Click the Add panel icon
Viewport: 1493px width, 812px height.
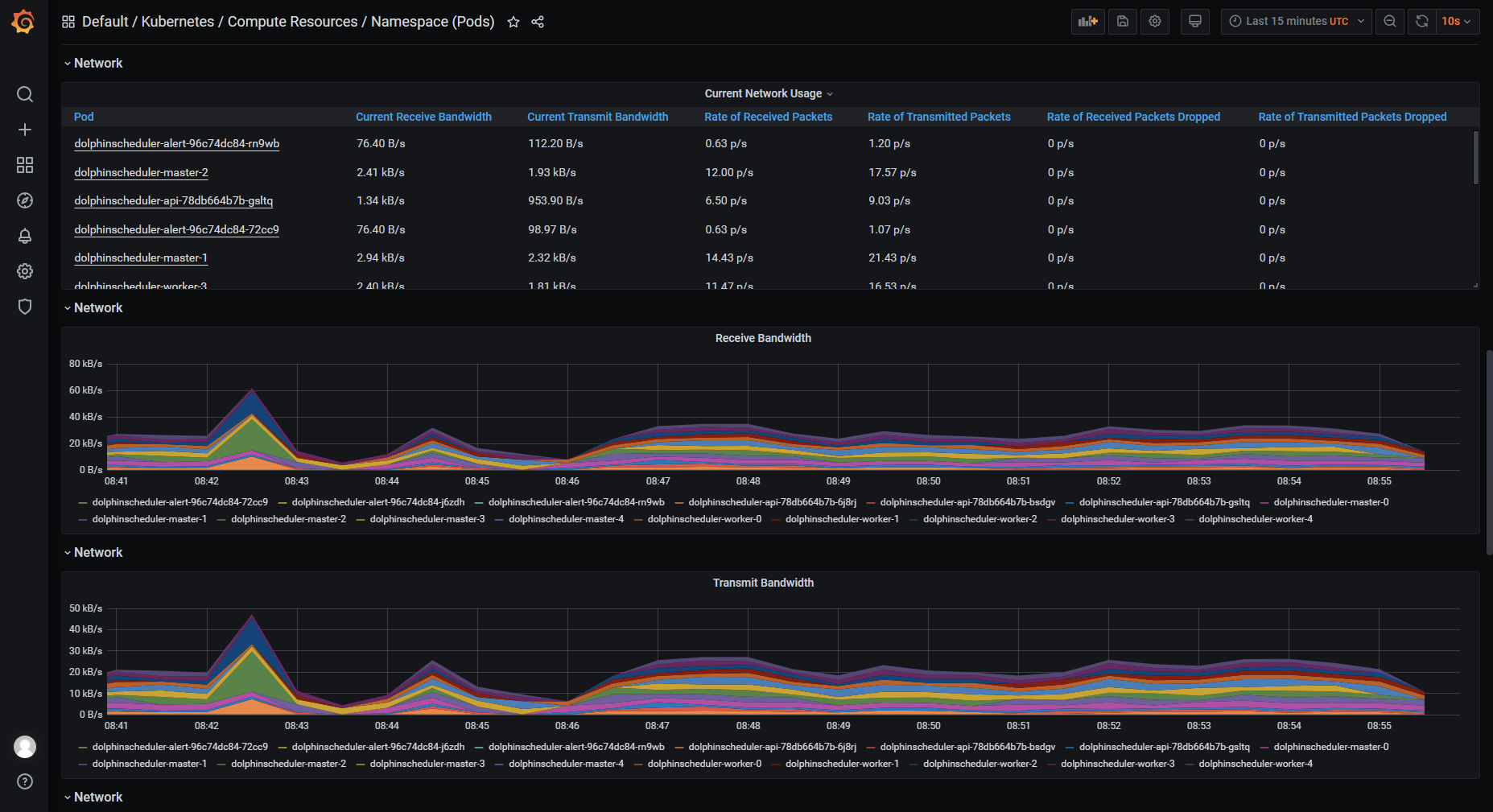(1087, 22)
